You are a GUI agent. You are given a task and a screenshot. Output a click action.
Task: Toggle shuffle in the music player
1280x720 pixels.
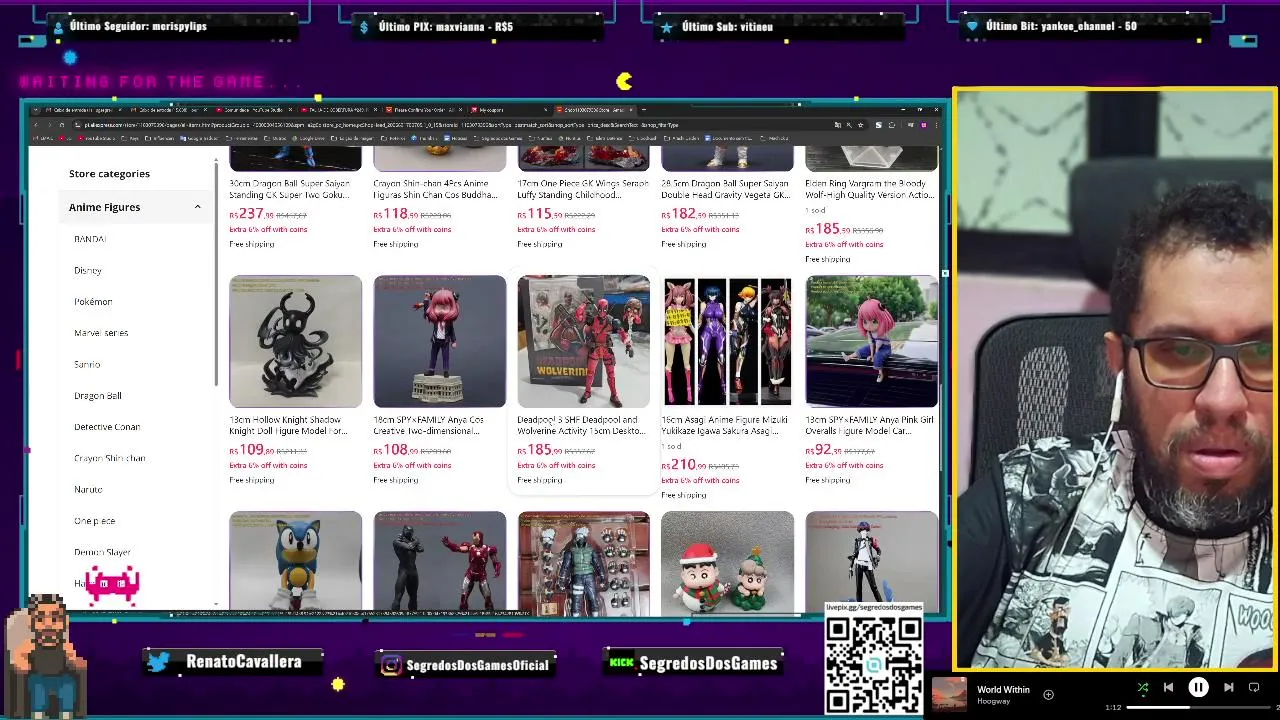coord(1143,688)
